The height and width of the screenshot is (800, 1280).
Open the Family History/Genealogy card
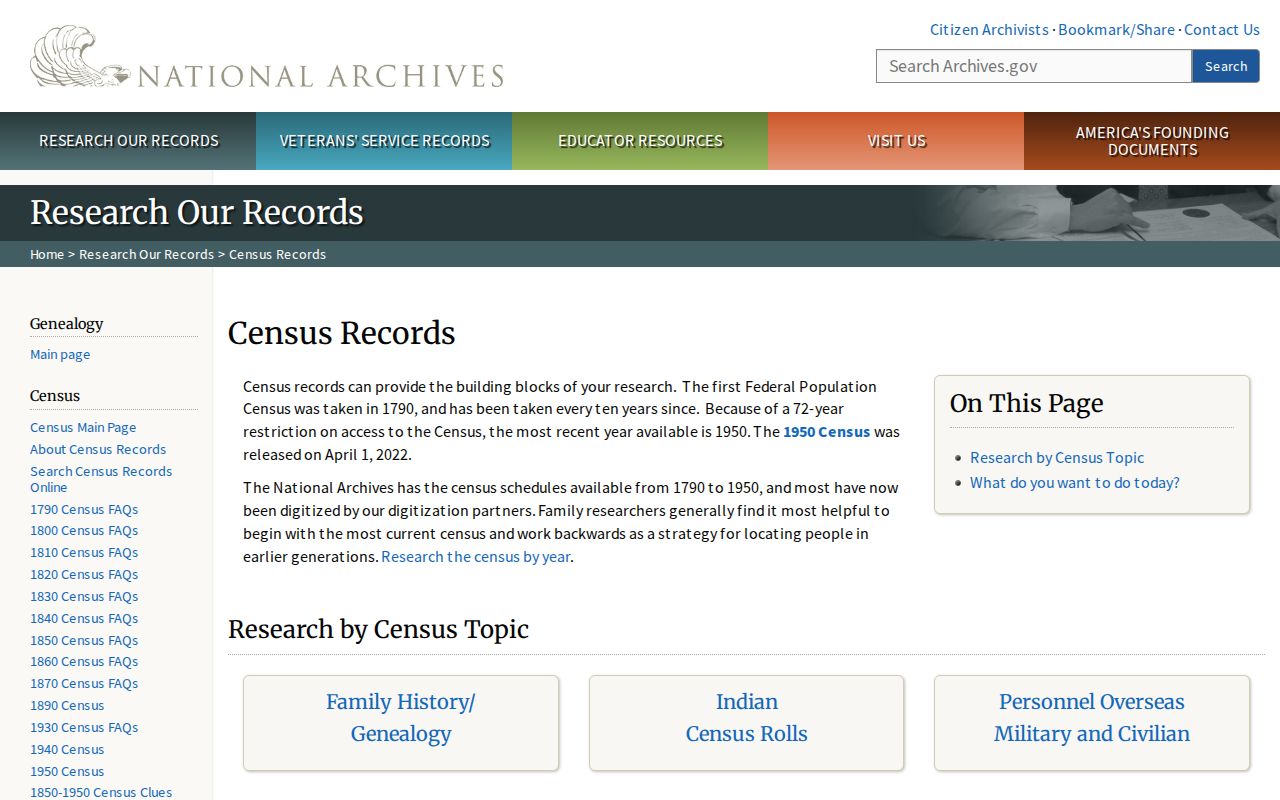pyautogui.click(x=401, y=723)
